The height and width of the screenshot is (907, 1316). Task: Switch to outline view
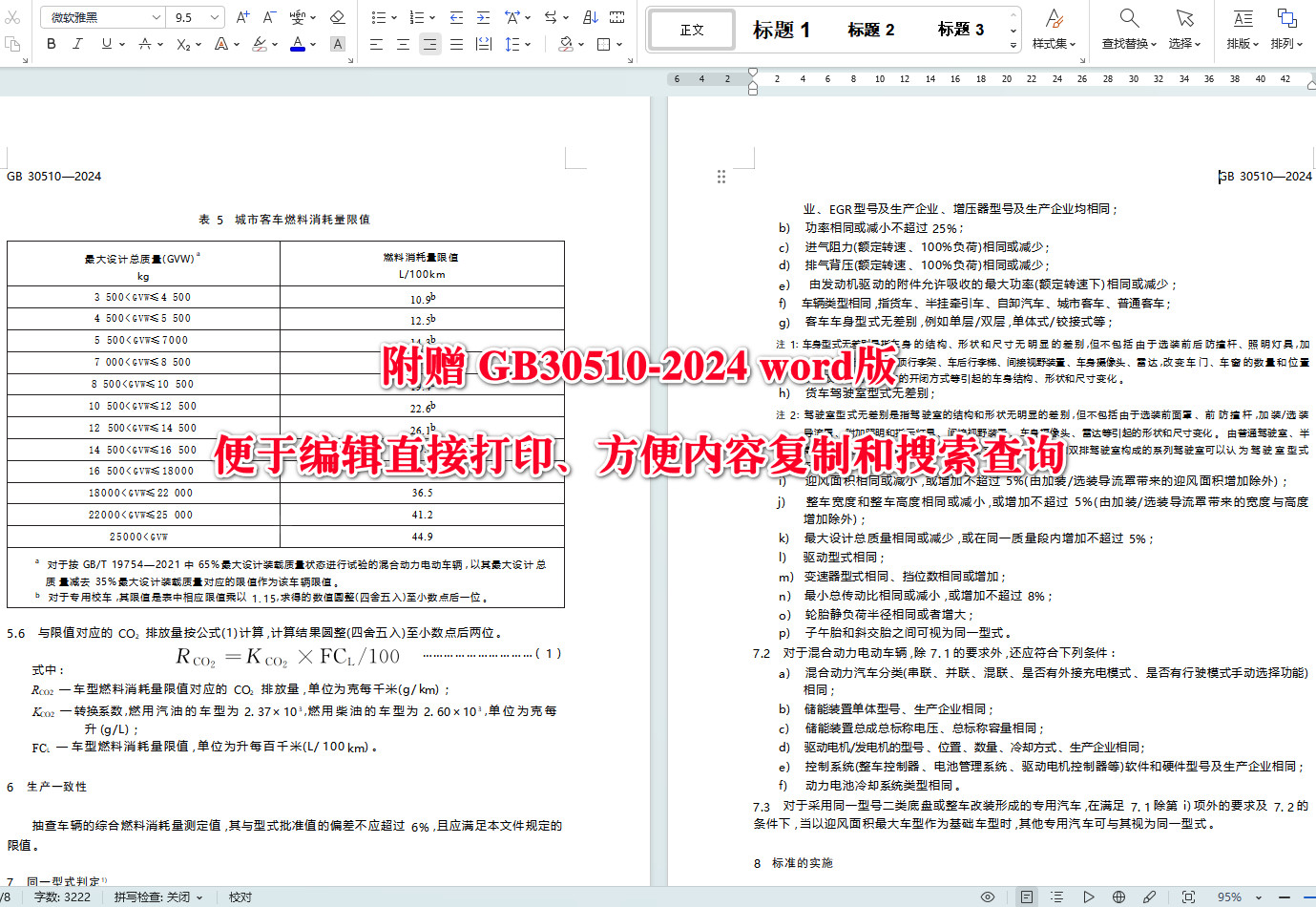click(x=1056, y=896)
